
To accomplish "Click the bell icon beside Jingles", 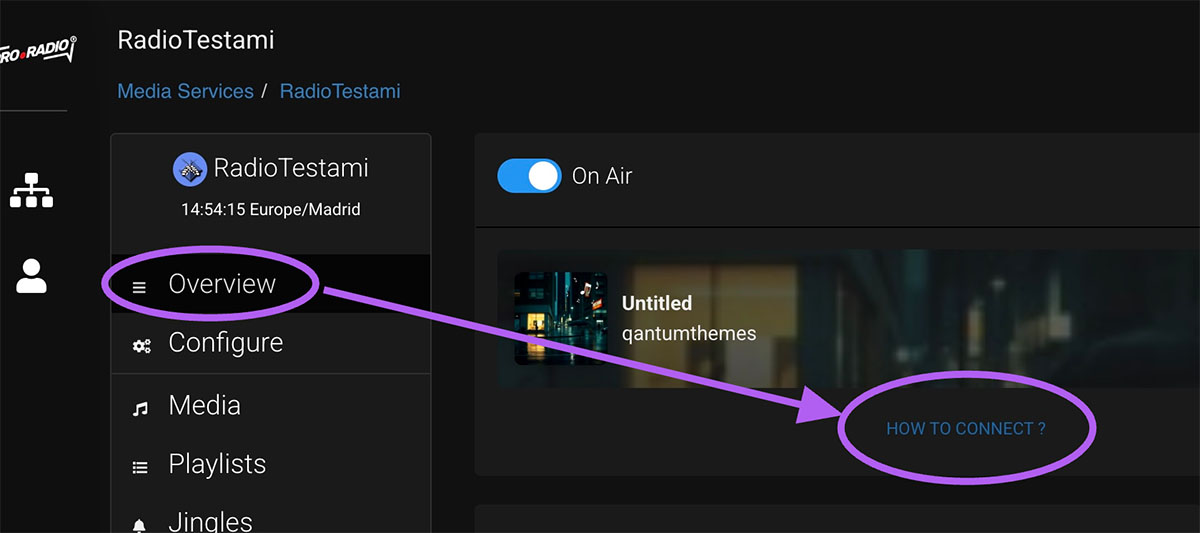I will (x=140, y=525).
